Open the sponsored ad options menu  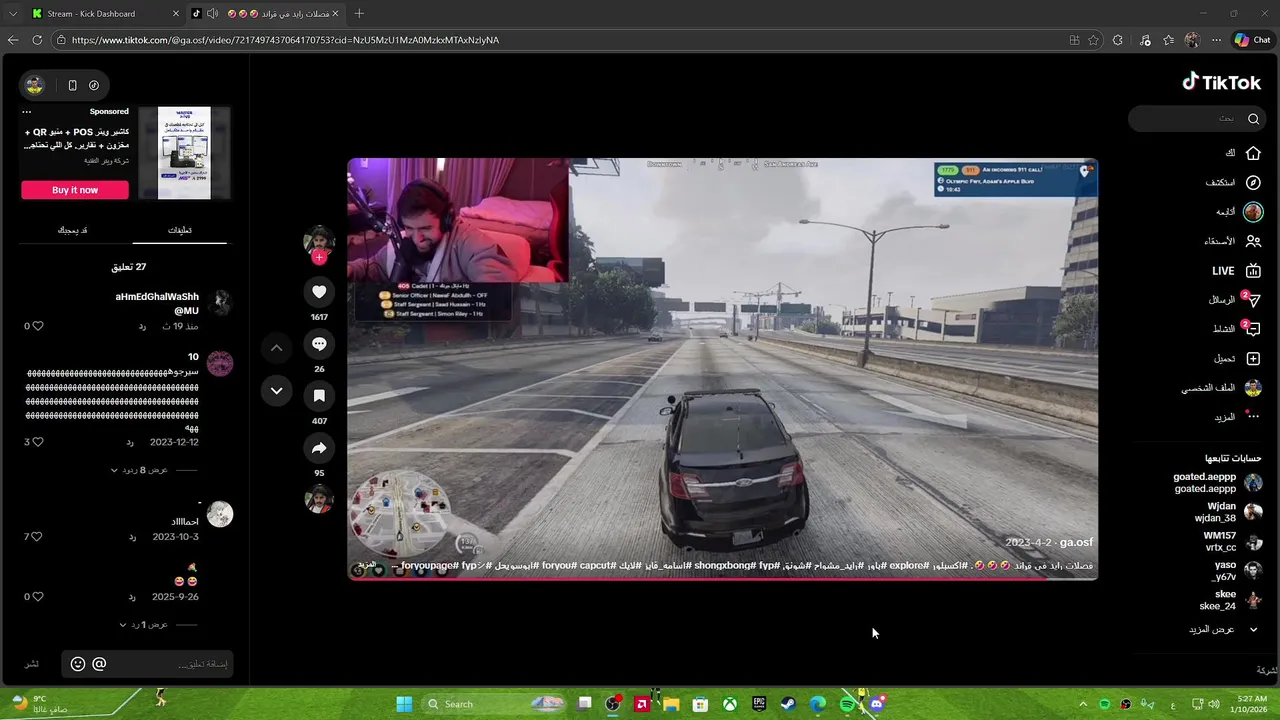27,112
